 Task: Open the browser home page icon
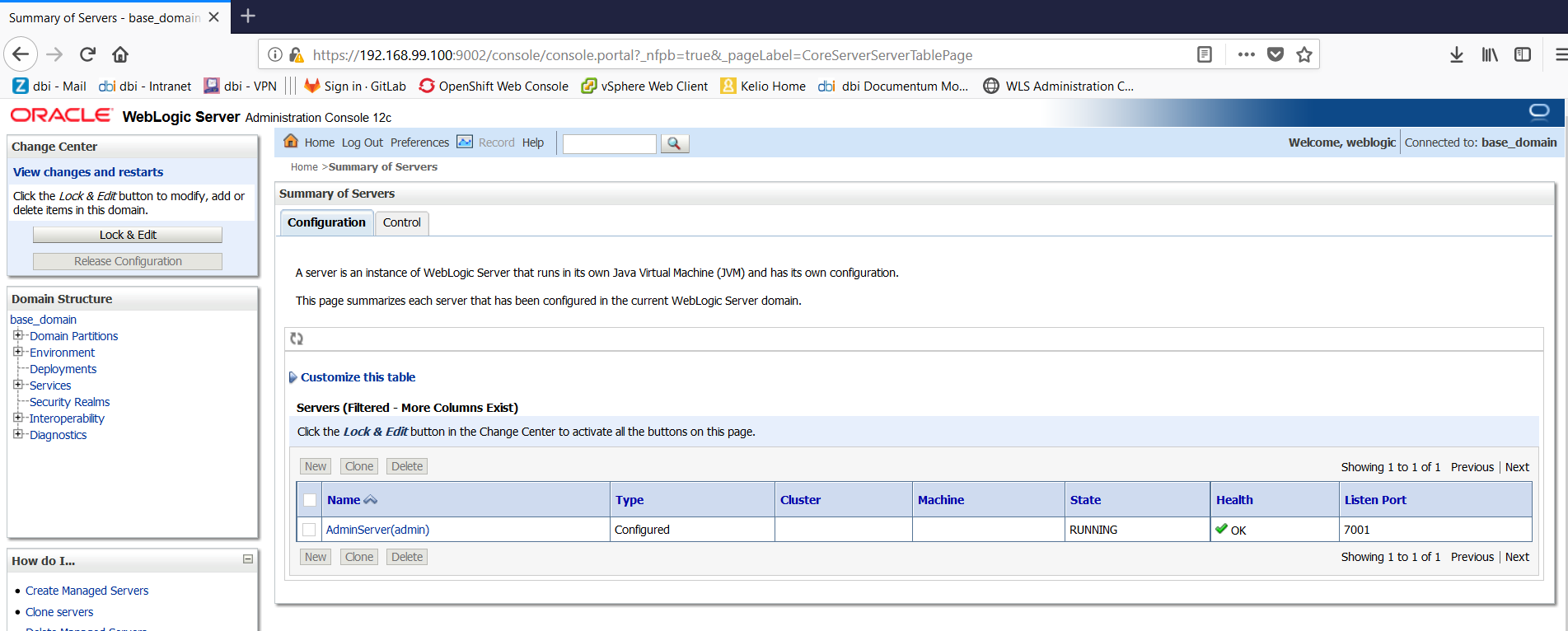click(120, 54)
